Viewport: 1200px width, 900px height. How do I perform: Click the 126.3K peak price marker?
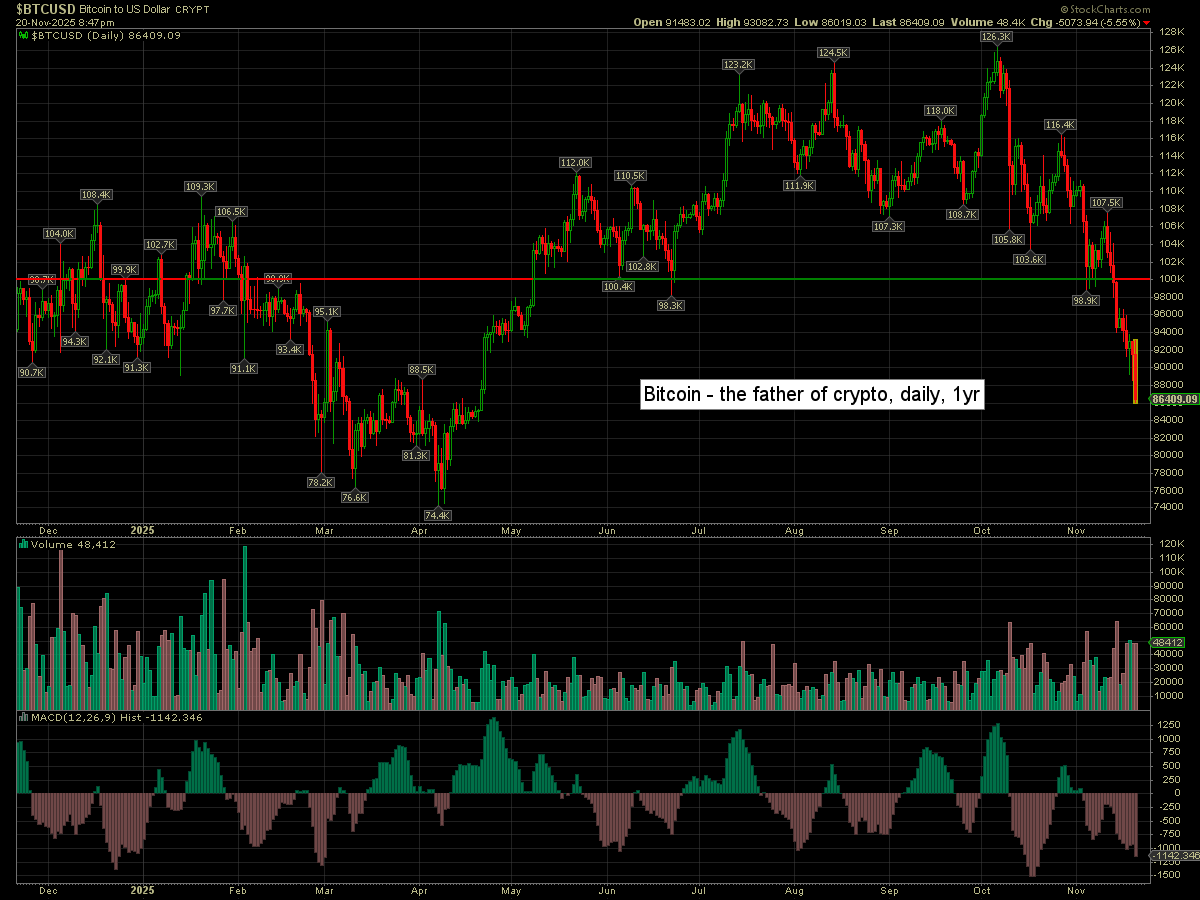pyautogui.click(x=997, y=36)
